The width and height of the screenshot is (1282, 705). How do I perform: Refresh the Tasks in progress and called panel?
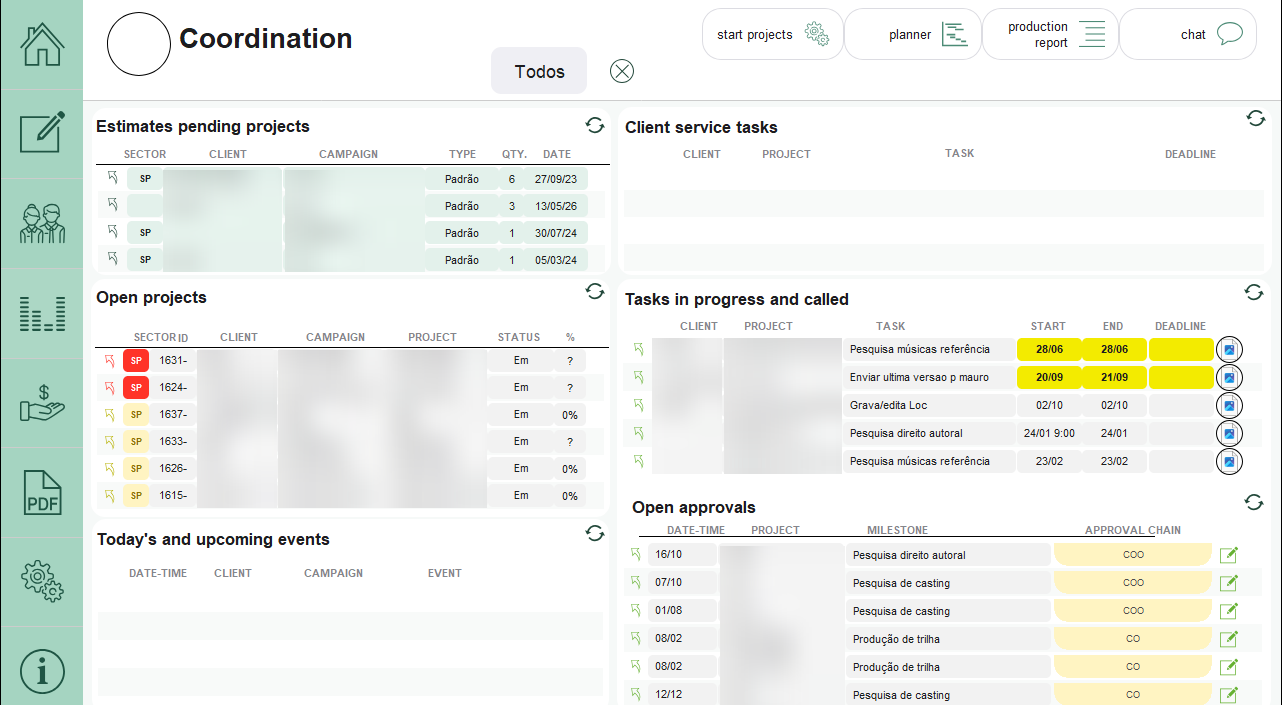coord(1254,292)
